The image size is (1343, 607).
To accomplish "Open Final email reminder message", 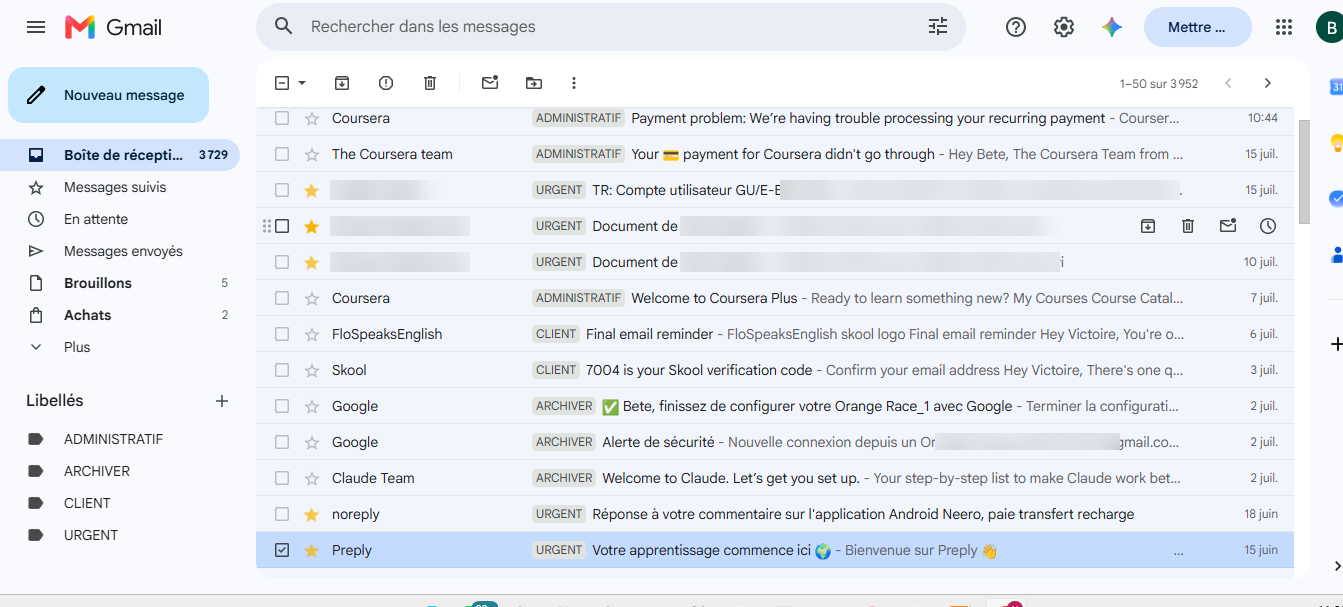I will (x=775, y=334).
